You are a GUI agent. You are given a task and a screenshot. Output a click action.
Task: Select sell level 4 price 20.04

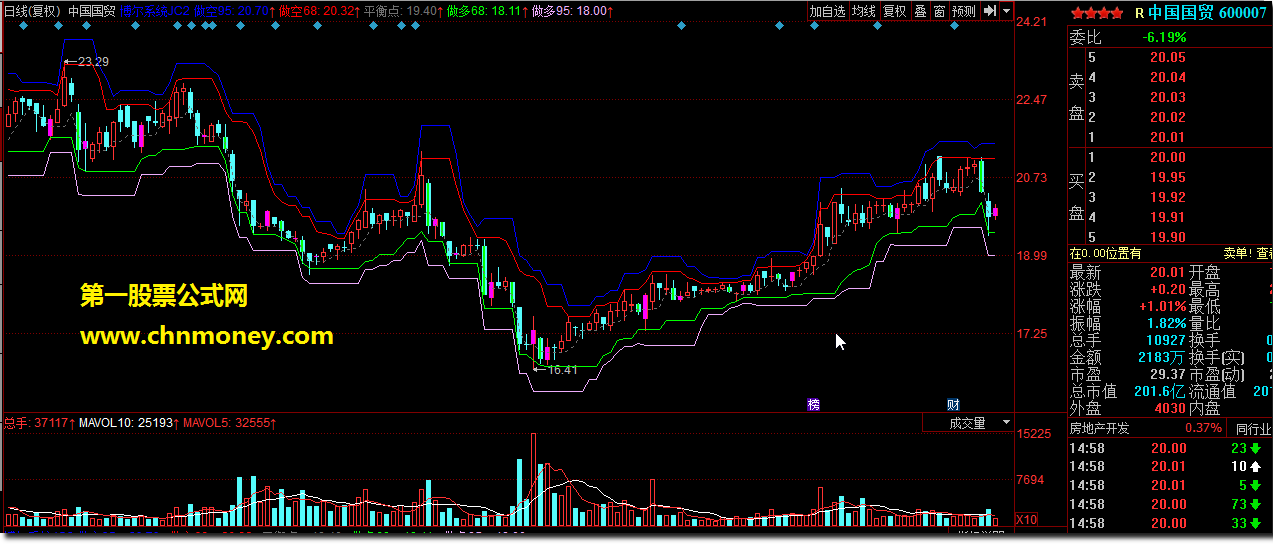[1167, 77]
